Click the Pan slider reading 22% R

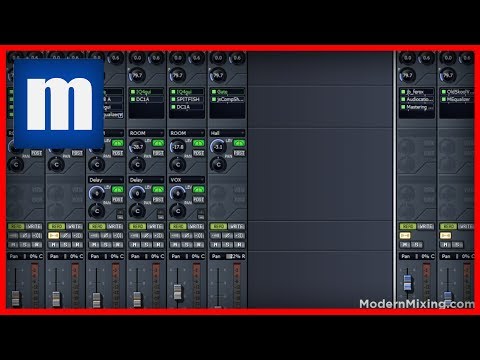(x=227, y=256)
